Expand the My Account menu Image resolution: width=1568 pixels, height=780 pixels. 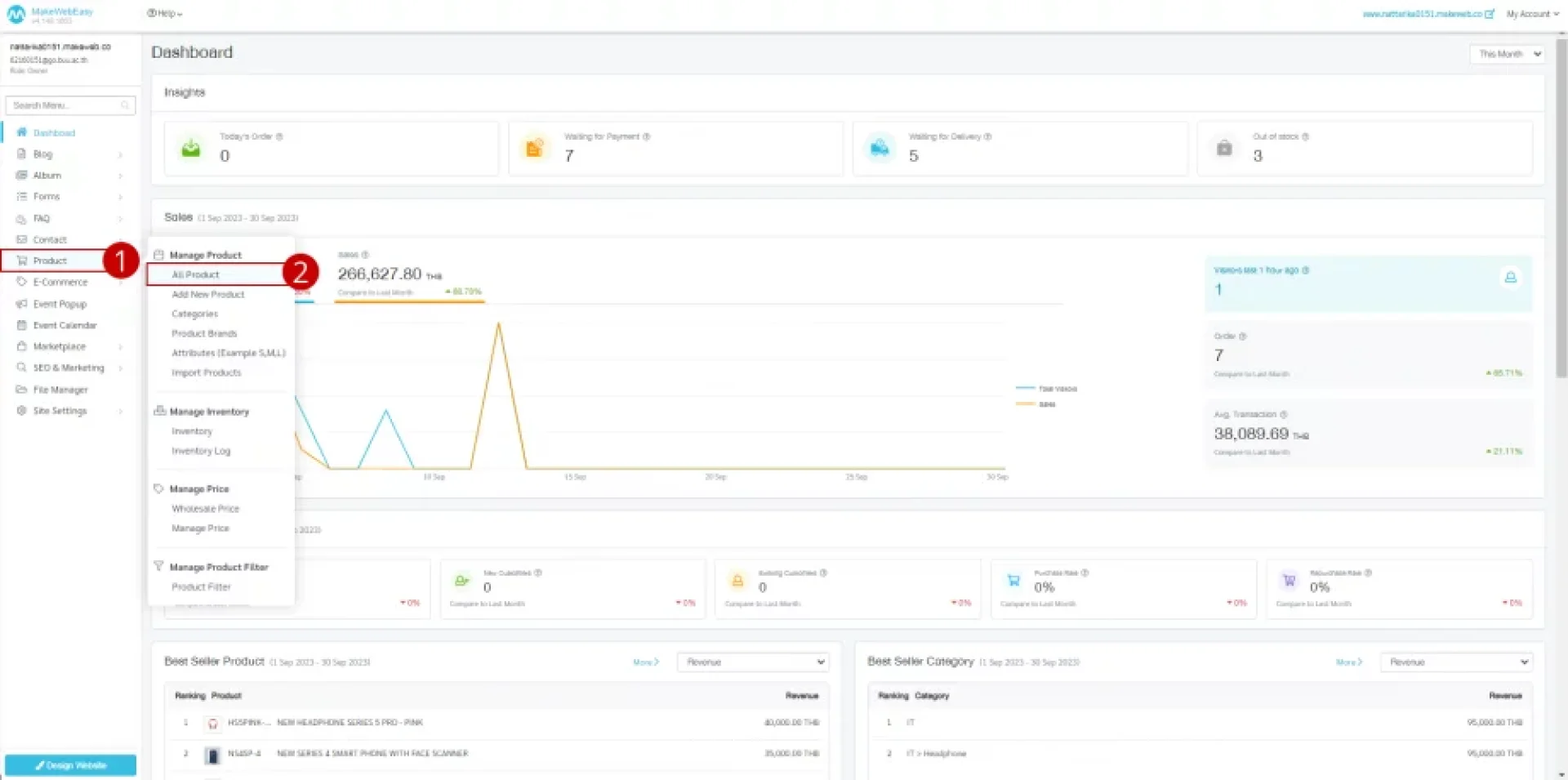[x=1531, y=14]
